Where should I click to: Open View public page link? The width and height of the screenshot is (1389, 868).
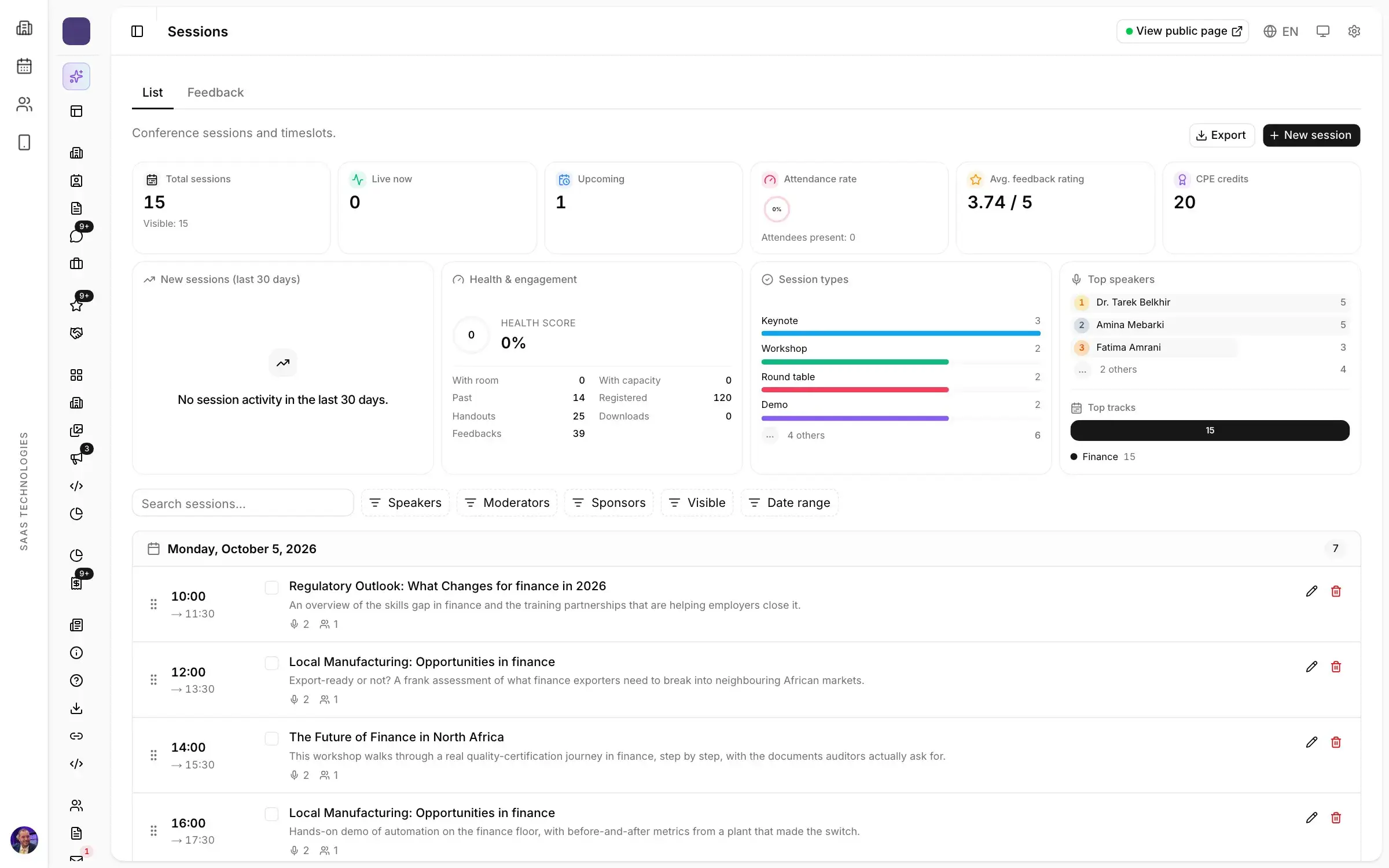pos(1182,31)
